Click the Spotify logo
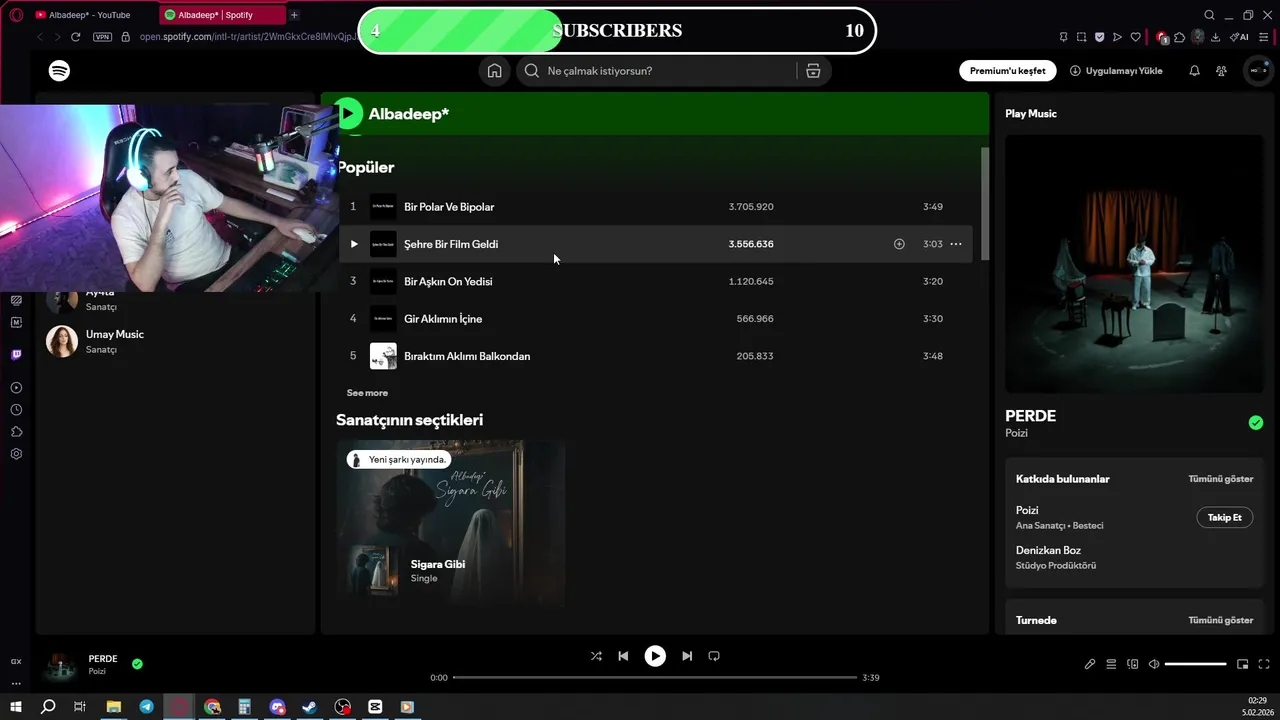Screen dimensions: 1280x720 (x=60, y=71)
